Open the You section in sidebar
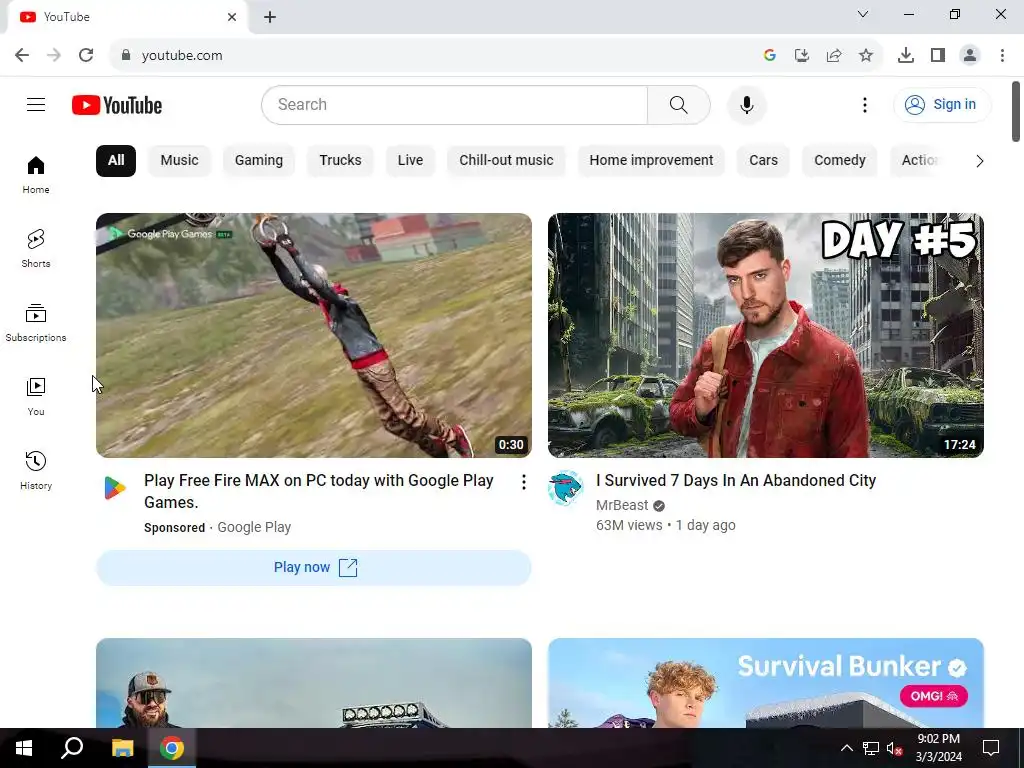Image resolution: width=1024 pixels, height=768 pixels. 36,396
